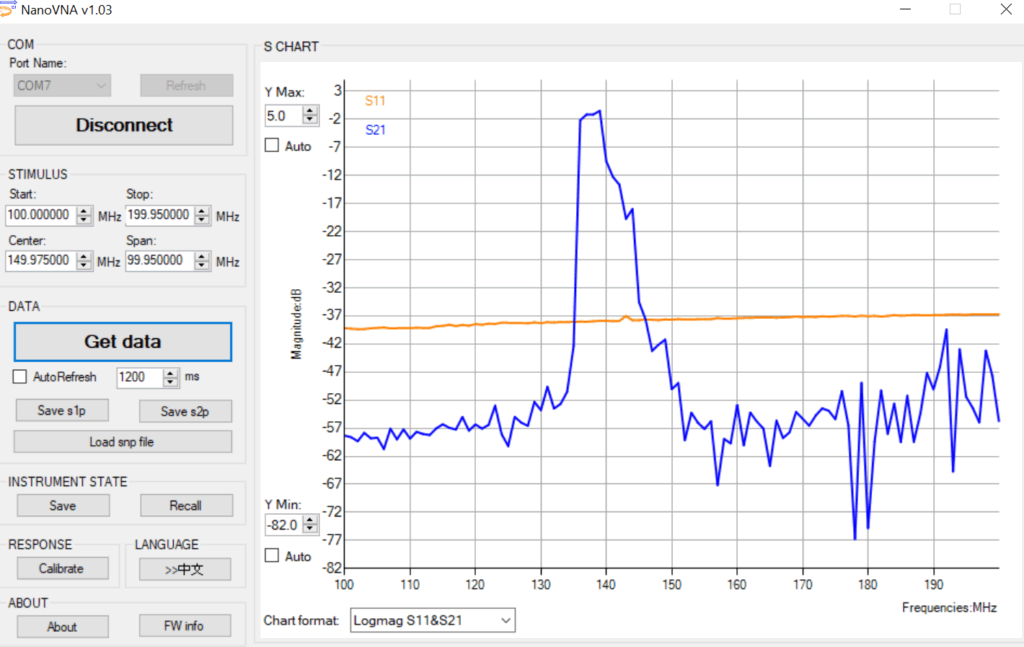This screenshot has height=647, width=1024.
Task: Click the Y Max value stepper
Action: [x=310, y=116]
